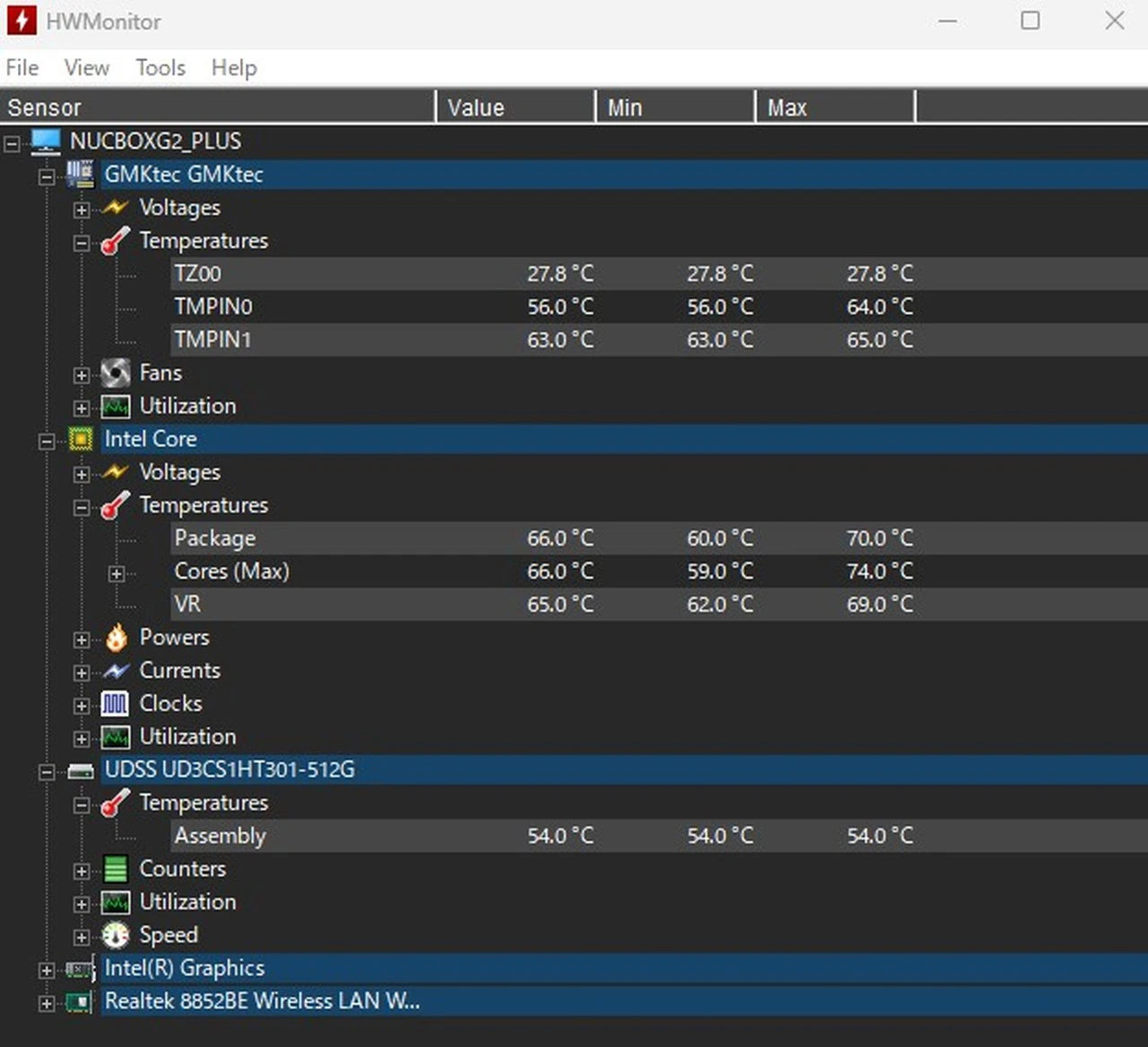
Task: Click the Speed gauge icon
Action: (x=115, y=936)
